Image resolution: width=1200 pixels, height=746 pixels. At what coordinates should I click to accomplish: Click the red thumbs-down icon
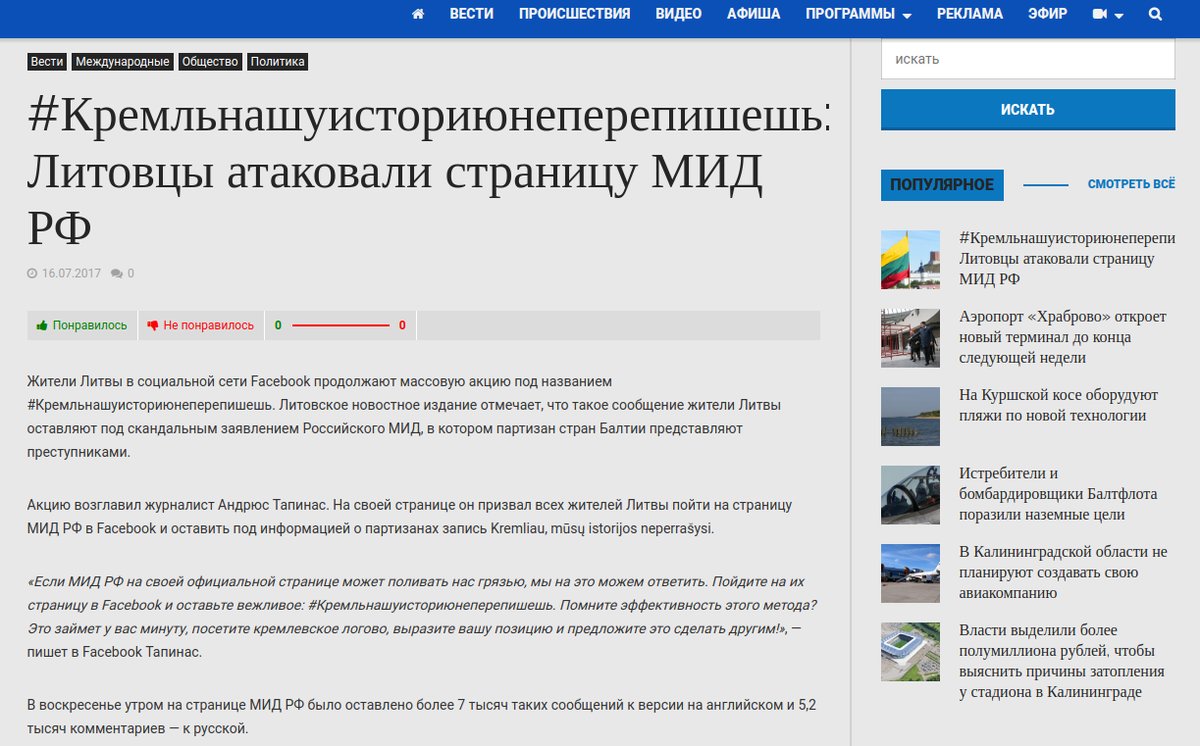(153, 326)
